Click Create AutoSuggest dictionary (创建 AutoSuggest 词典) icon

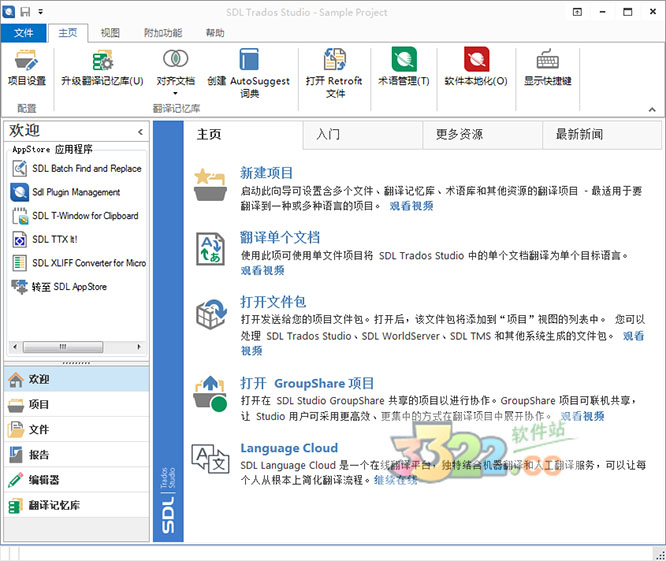249,59
